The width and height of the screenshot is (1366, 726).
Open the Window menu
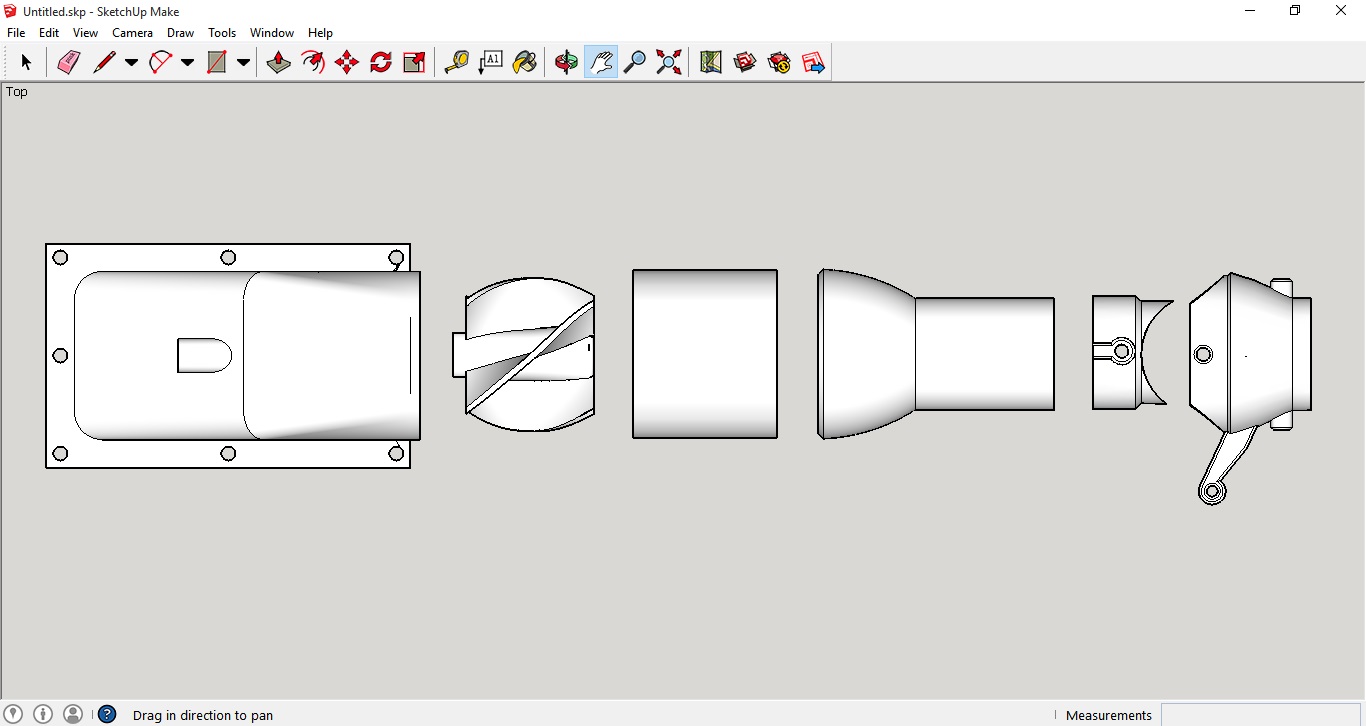tap(272, 33)
